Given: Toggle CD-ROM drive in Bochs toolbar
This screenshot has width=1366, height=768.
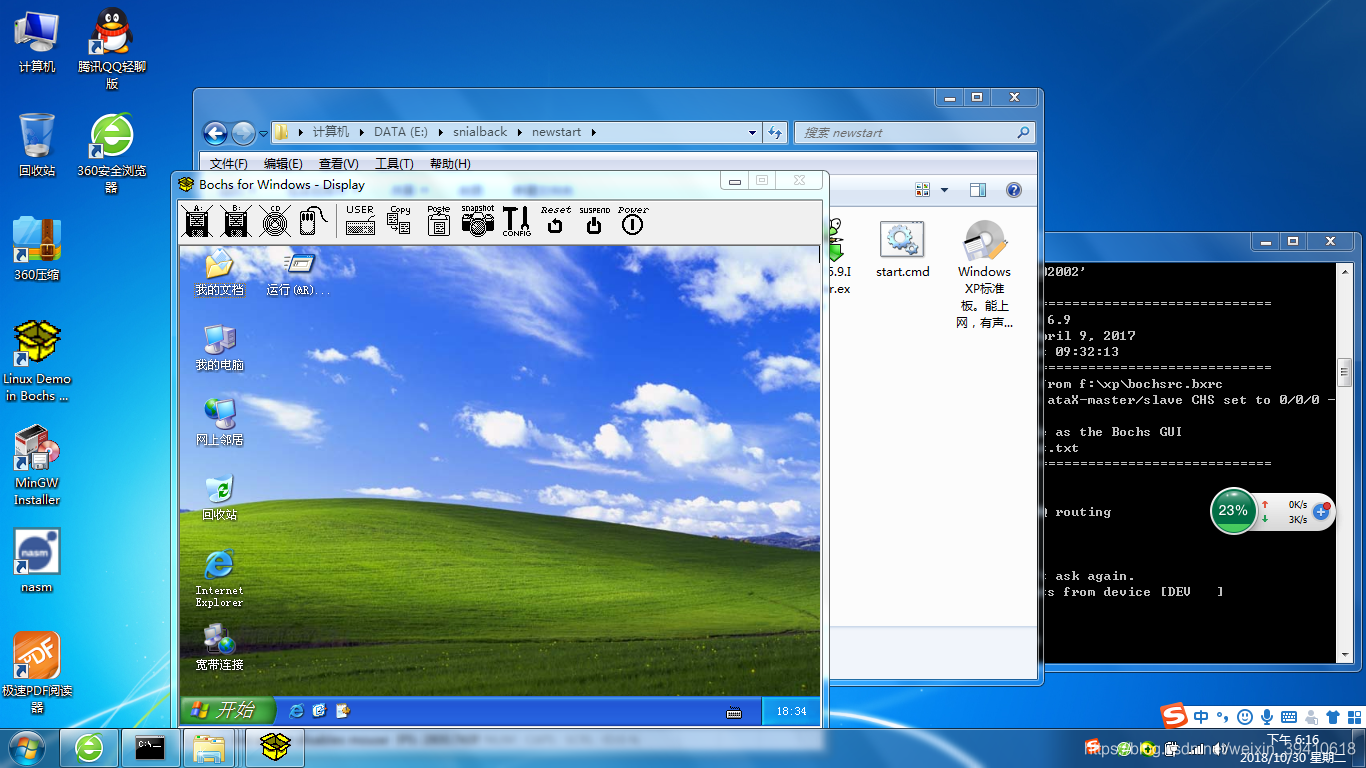Looking at the screenshot, I should pos(275,221).
